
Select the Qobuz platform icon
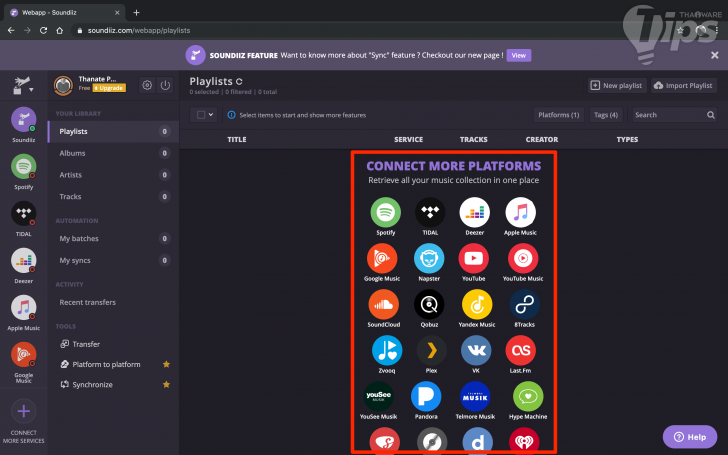pos(429,304)
